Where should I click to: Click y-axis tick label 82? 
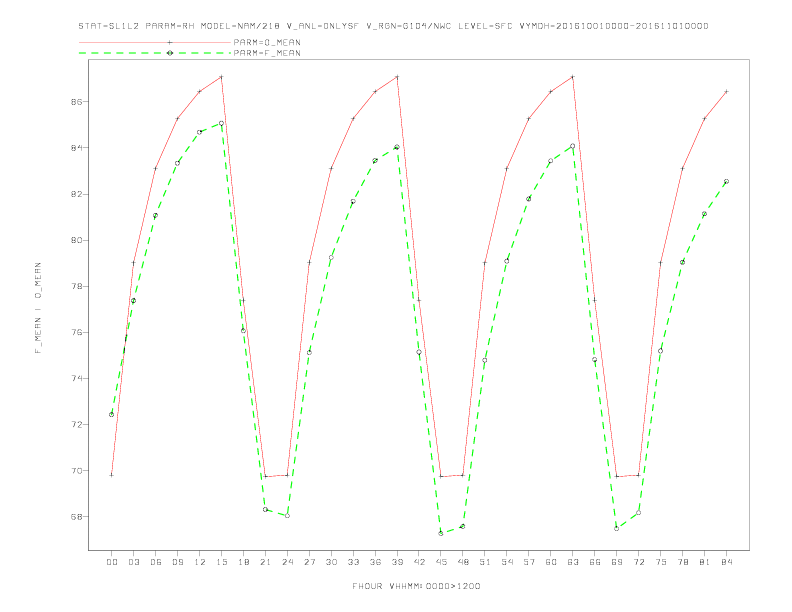tap(76, 194)
